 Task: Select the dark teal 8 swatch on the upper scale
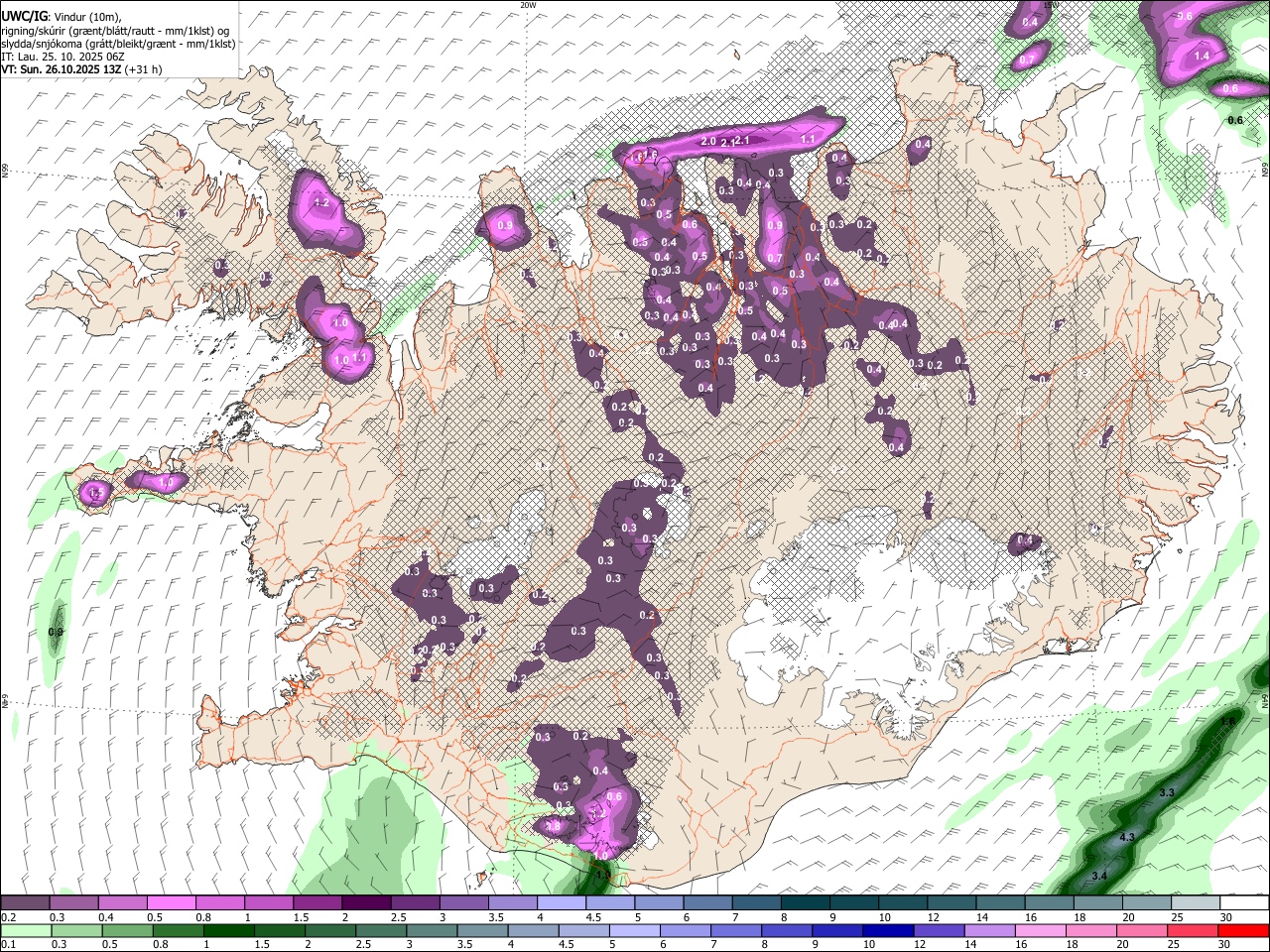coord(806,903)
